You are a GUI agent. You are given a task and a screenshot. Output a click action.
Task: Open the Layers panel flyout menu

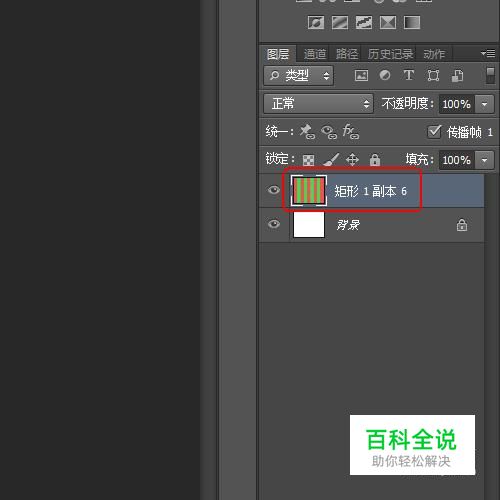pos(488,53)
